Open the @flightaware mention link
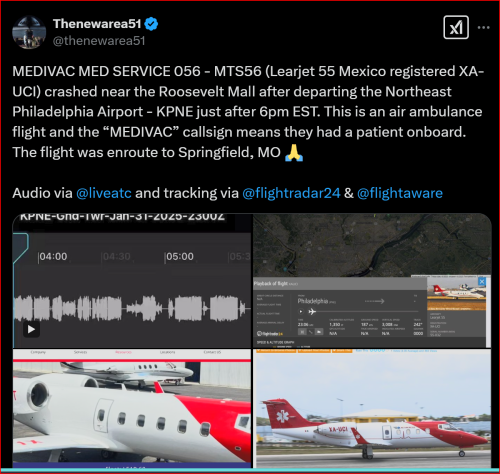This screenshot has height=474, width=500. point(400,193)
